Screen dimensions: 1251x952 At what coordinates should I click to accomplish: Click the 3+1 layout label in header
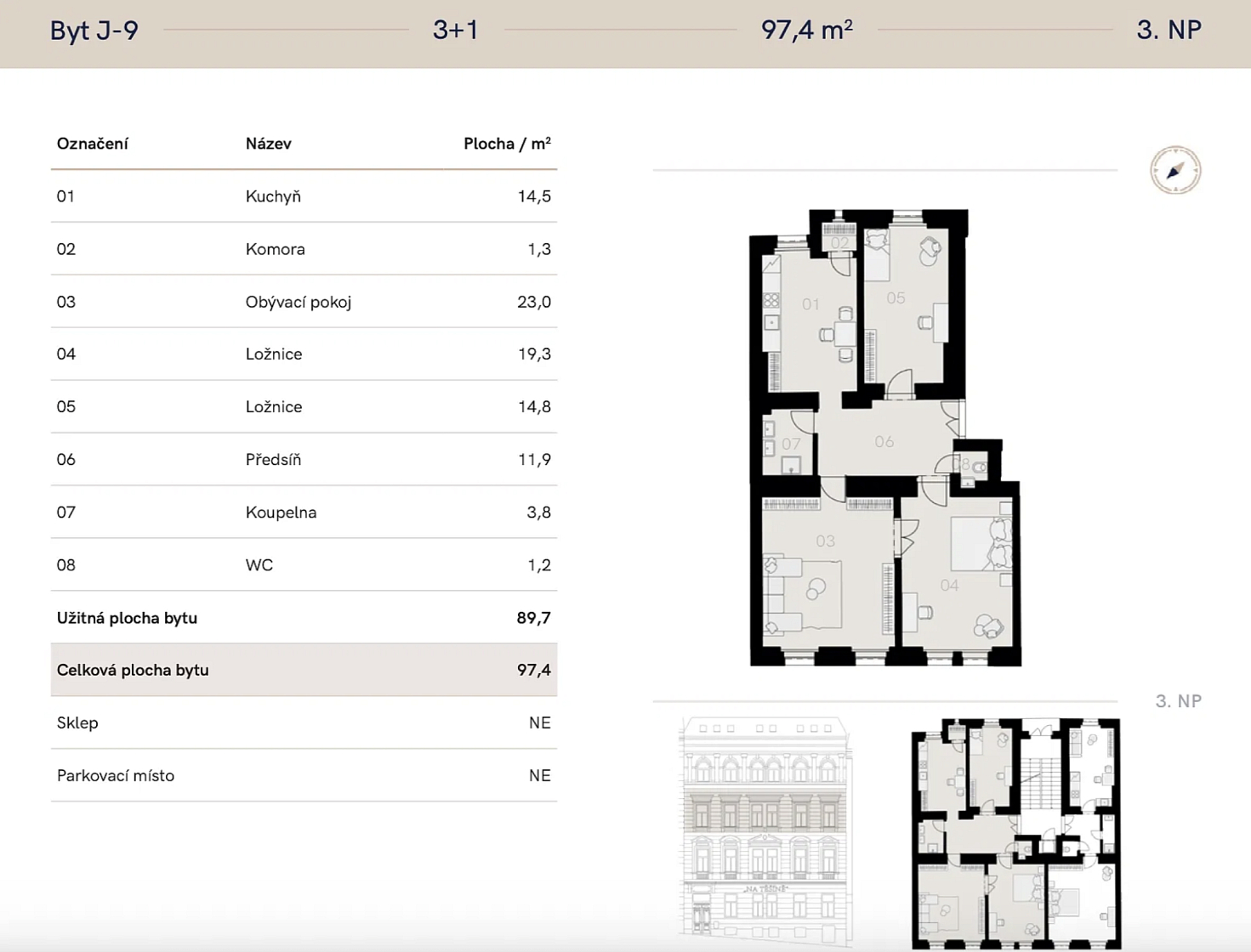pos(455,31)
